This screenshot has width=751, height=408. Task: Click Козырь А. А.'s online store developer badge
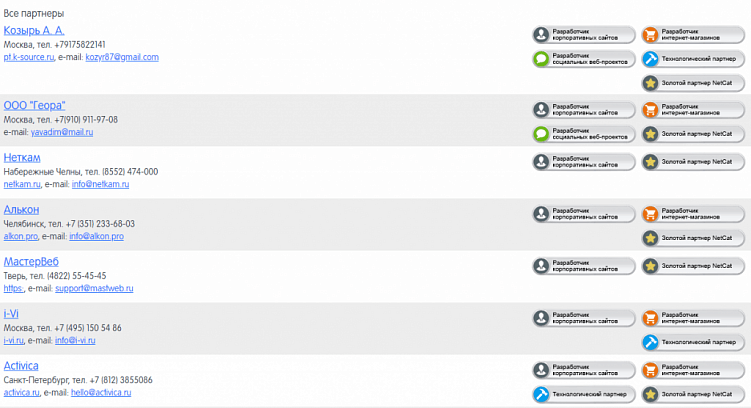[x=692, y=34]
